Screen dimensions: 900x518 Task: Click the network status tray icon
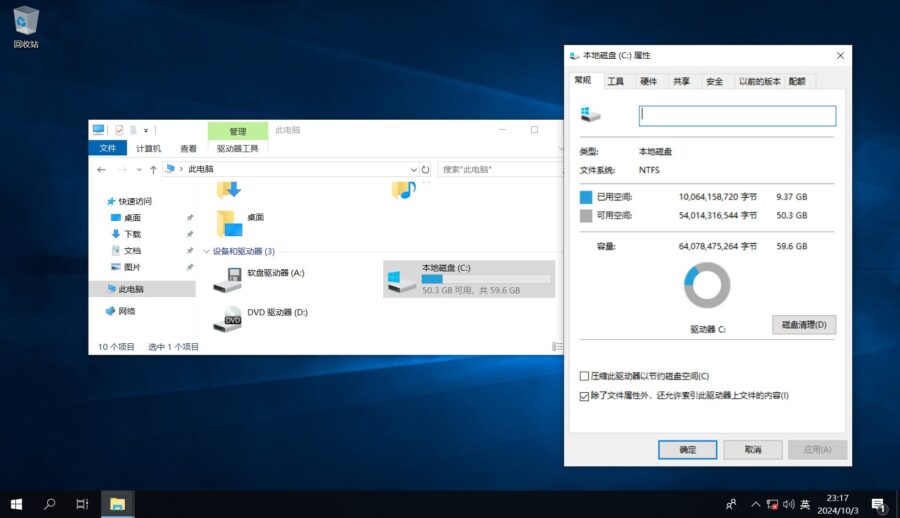coord(772,504)
